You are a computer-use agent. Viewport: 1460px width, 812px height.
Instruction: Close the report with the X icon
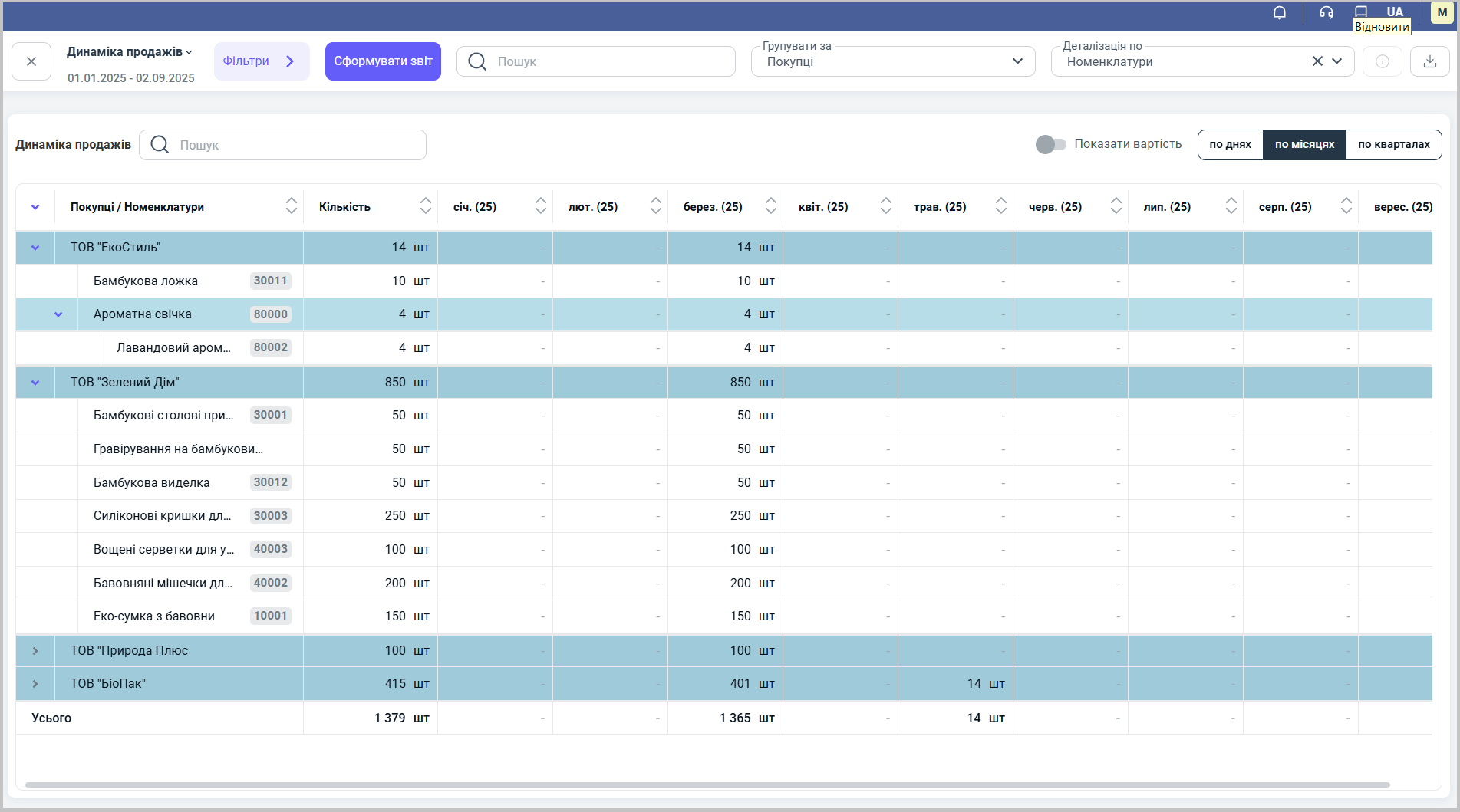tap(31, 61)
